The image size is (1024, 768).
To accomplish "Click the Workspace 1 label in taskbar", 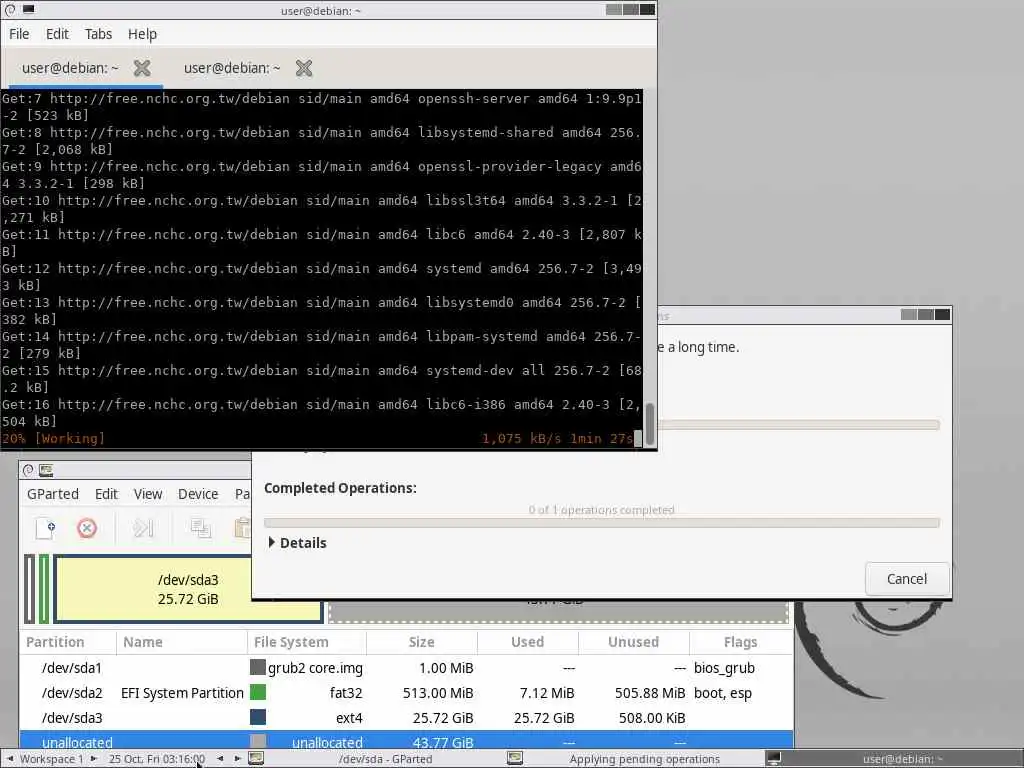I will click(x=52, y=759).
